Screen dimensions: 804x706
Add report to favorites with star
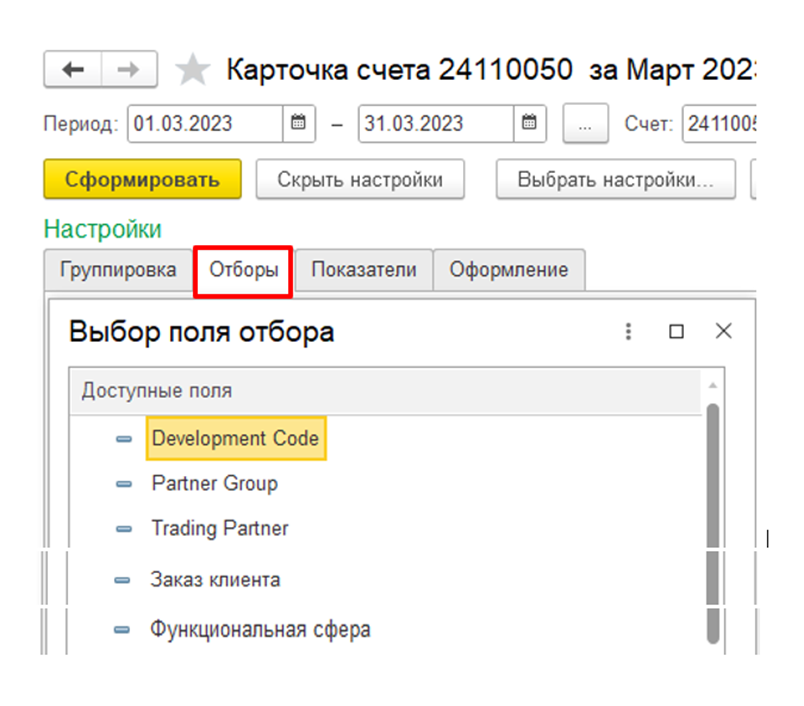pyautogui.click(x=192, y=70)
